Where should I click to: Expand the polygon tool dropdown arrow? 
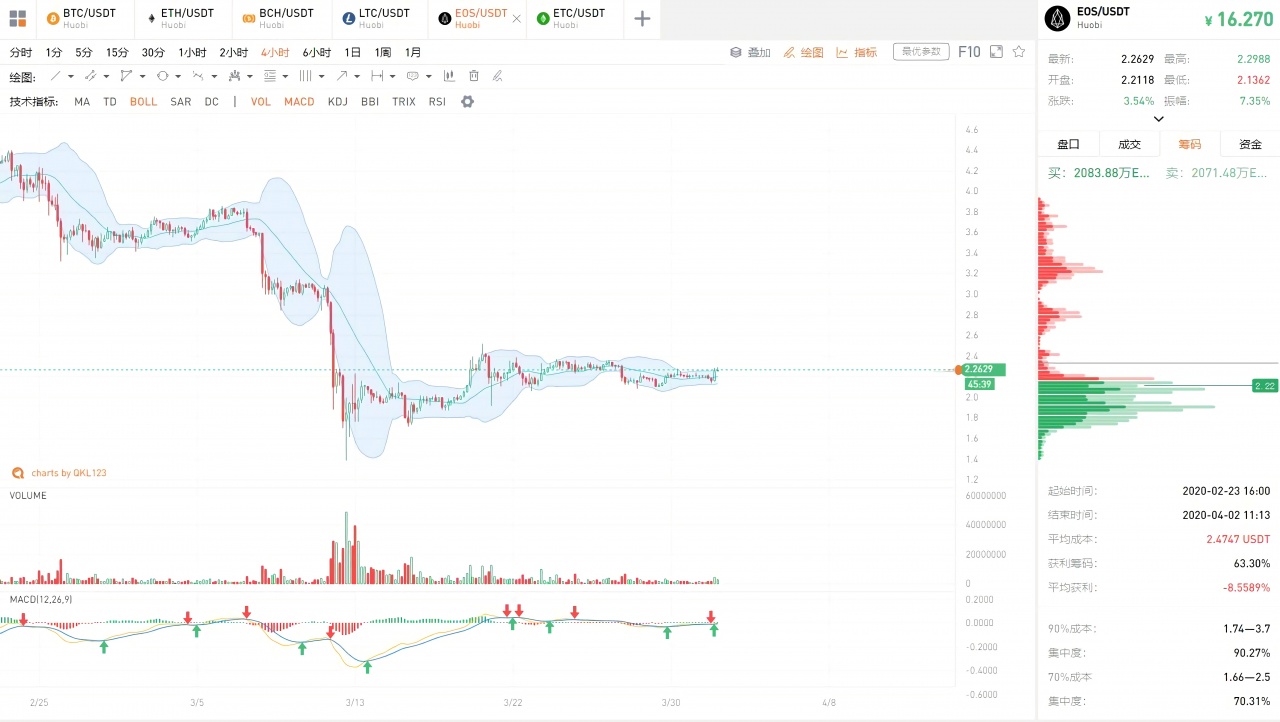(x=142, y=77)
